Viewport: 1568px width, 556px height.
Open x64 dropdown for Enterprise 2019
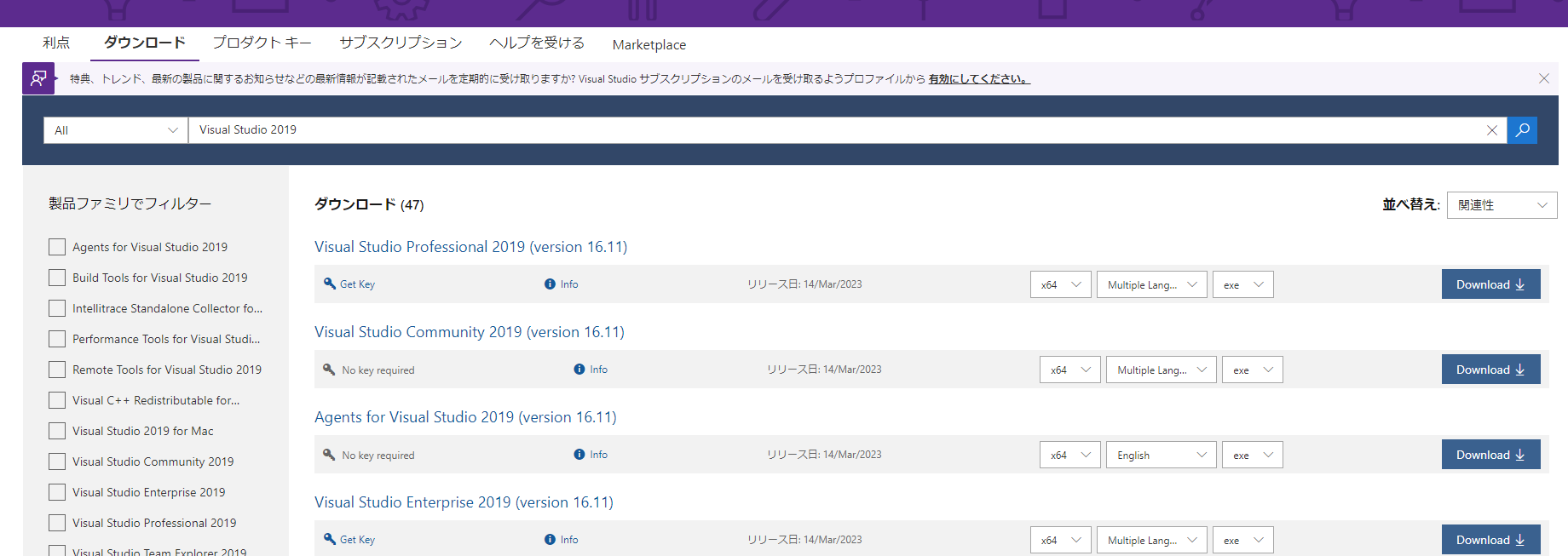1060,540
